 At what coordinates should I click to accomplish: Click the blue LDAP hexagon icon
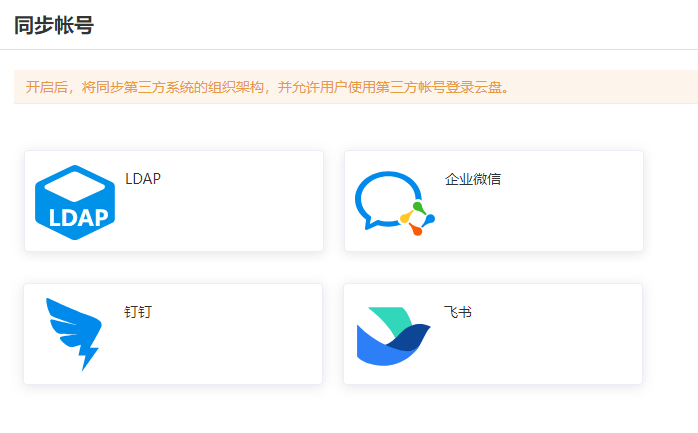coord(75,202)
